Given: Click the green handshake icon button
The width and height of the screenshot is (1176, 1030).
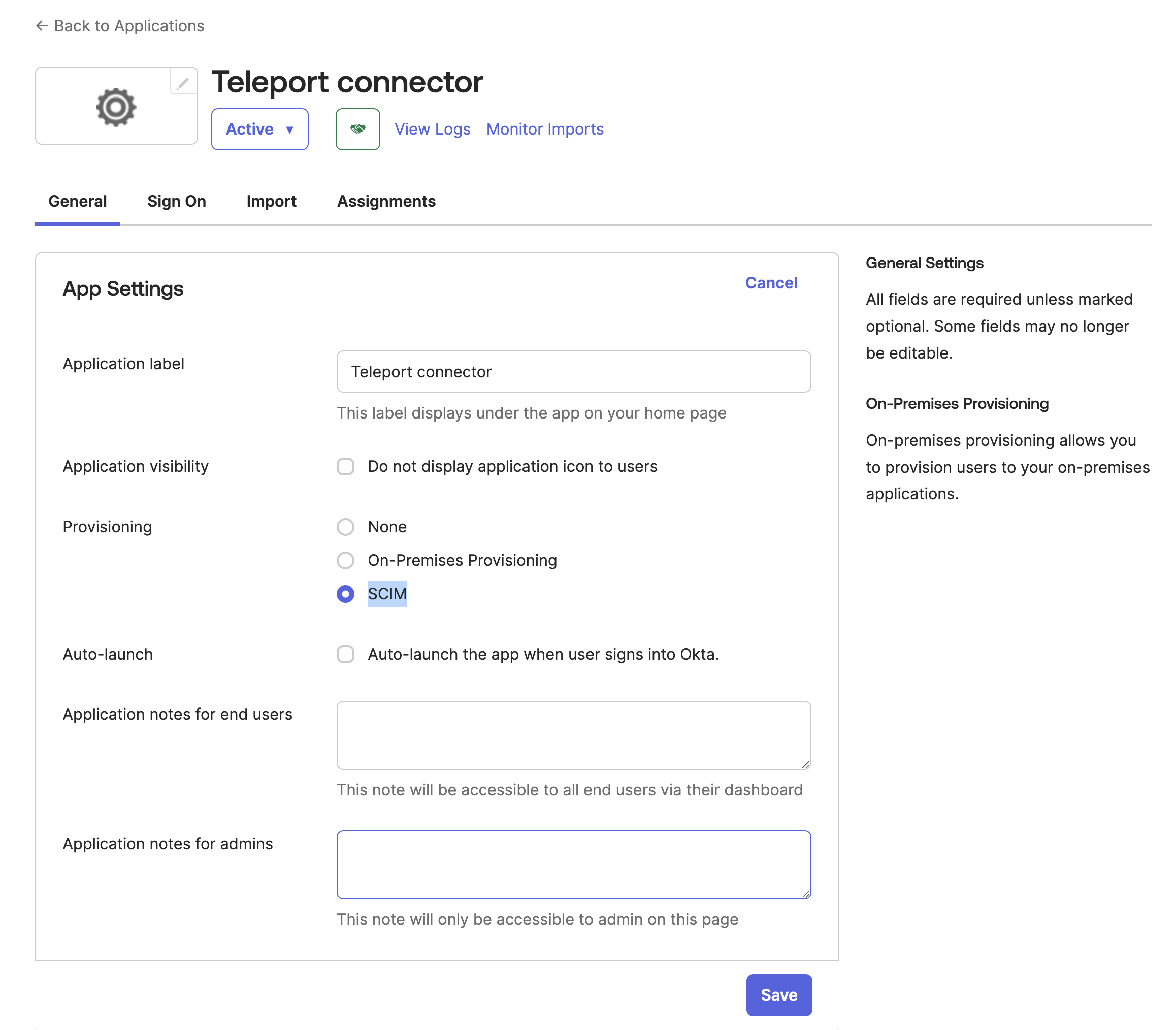Looking at the screenshot, I should pyautogui.click(x=357, y=130).
